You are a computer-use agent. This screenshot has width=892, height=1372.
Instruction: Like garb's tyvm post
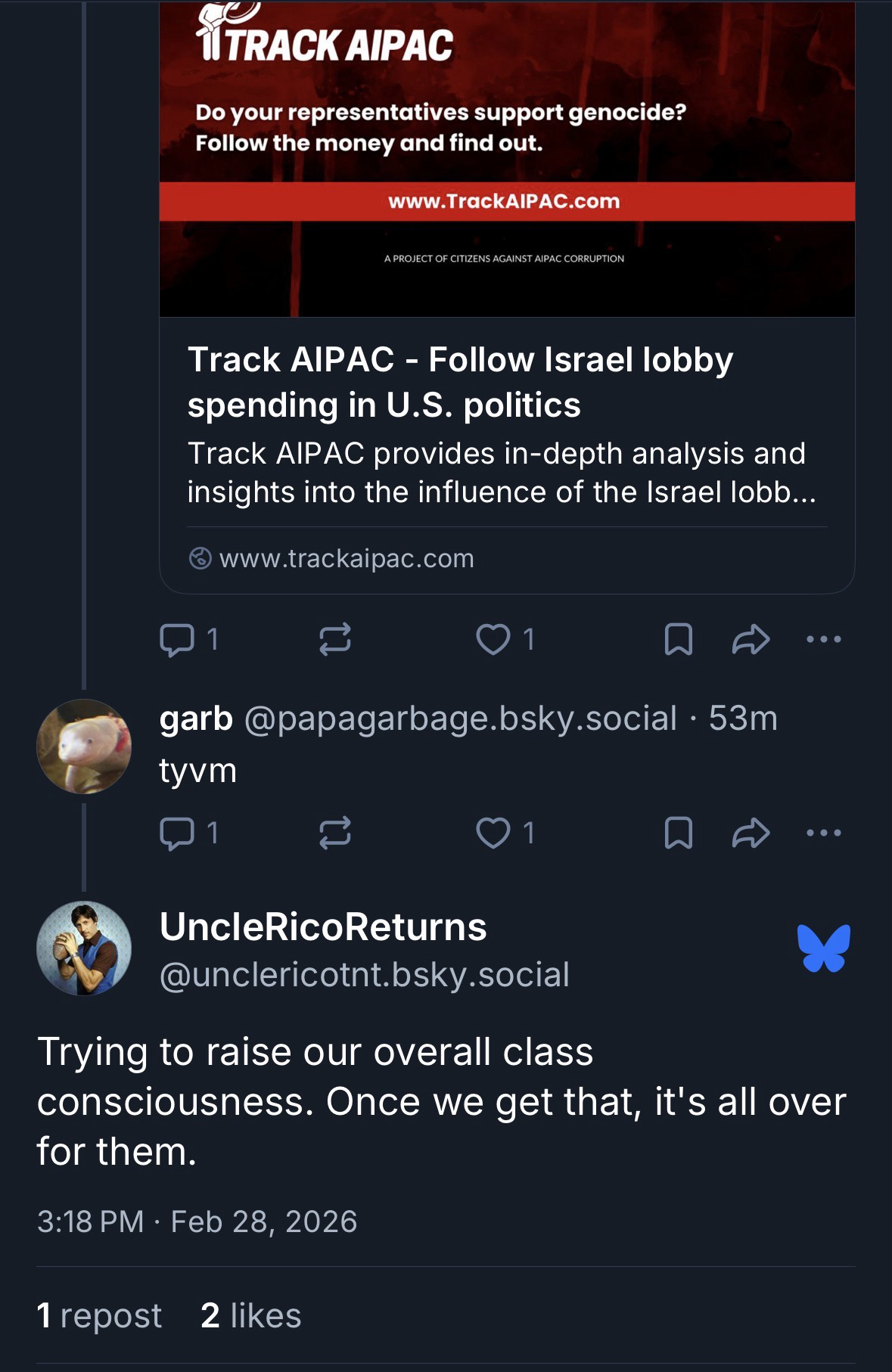[x=493, y=833]
